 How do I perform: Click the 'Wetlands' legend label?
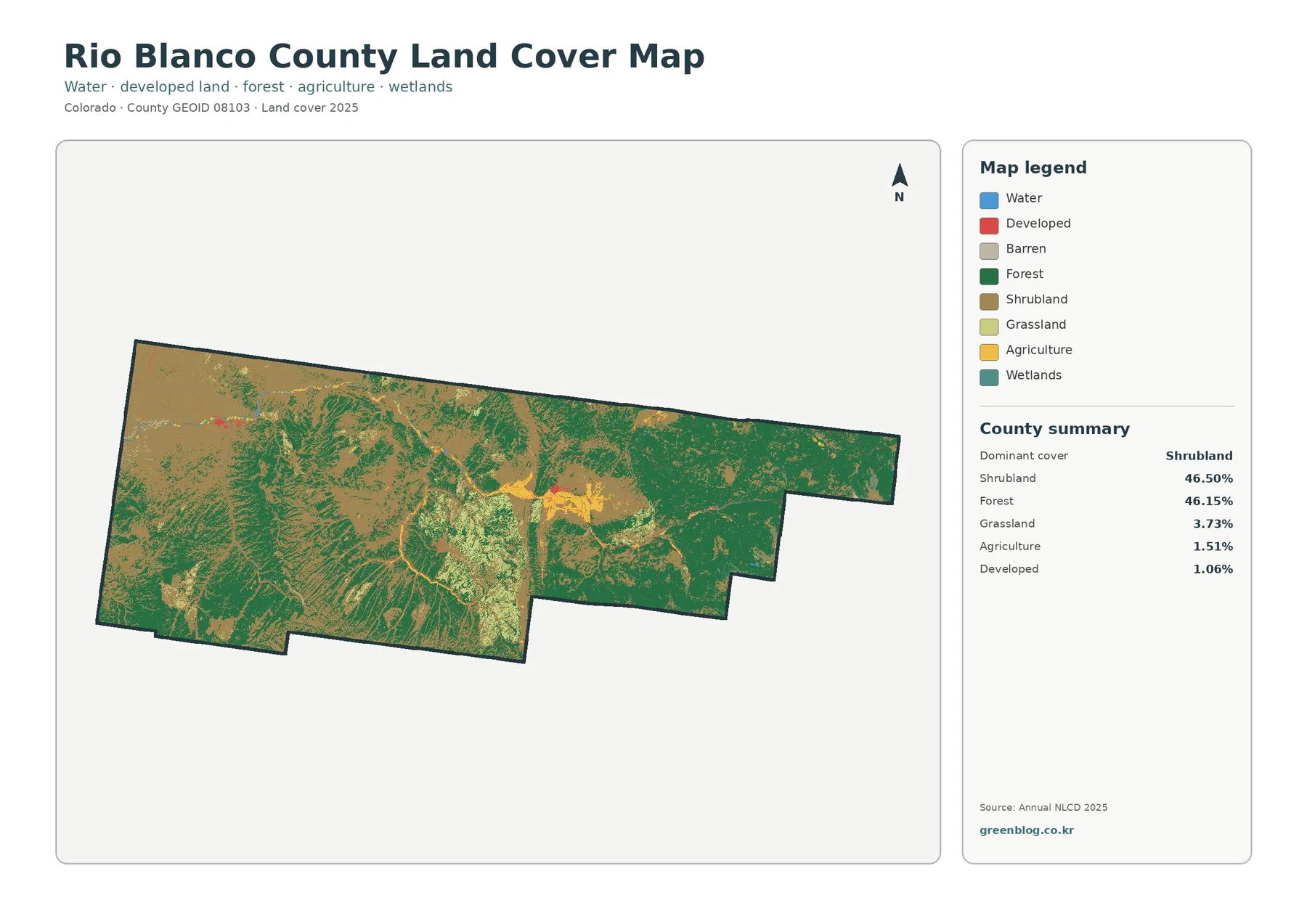click(1034, 375)
